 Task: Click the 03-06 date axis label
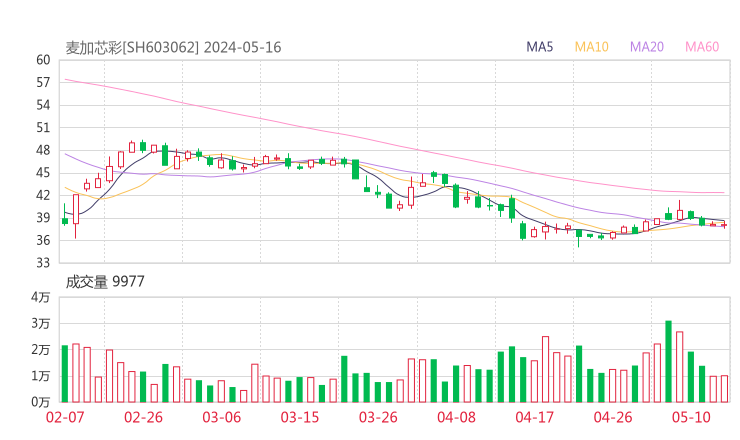[221, 417]
